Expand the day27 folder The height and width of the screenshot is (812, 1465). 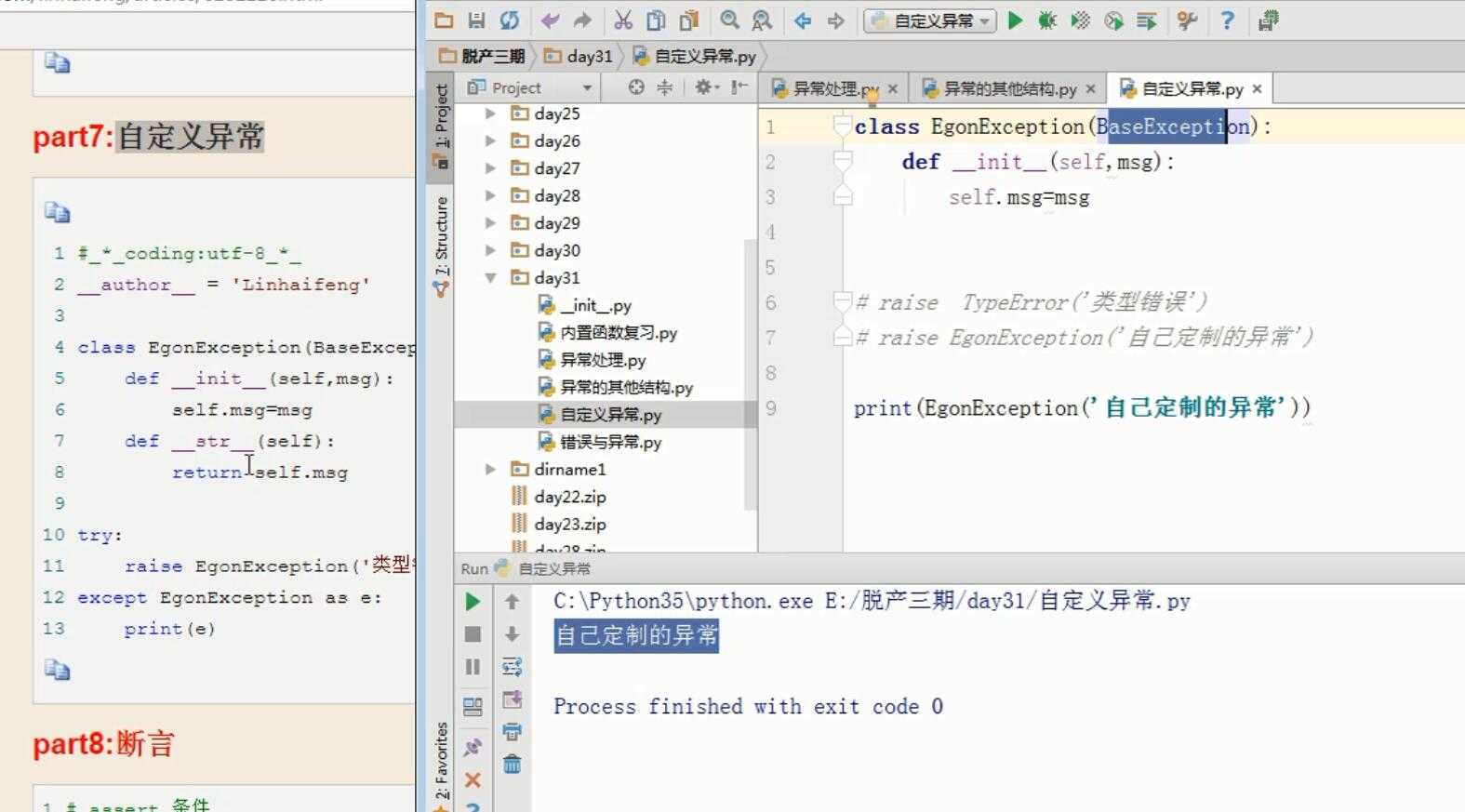(490, 168)
